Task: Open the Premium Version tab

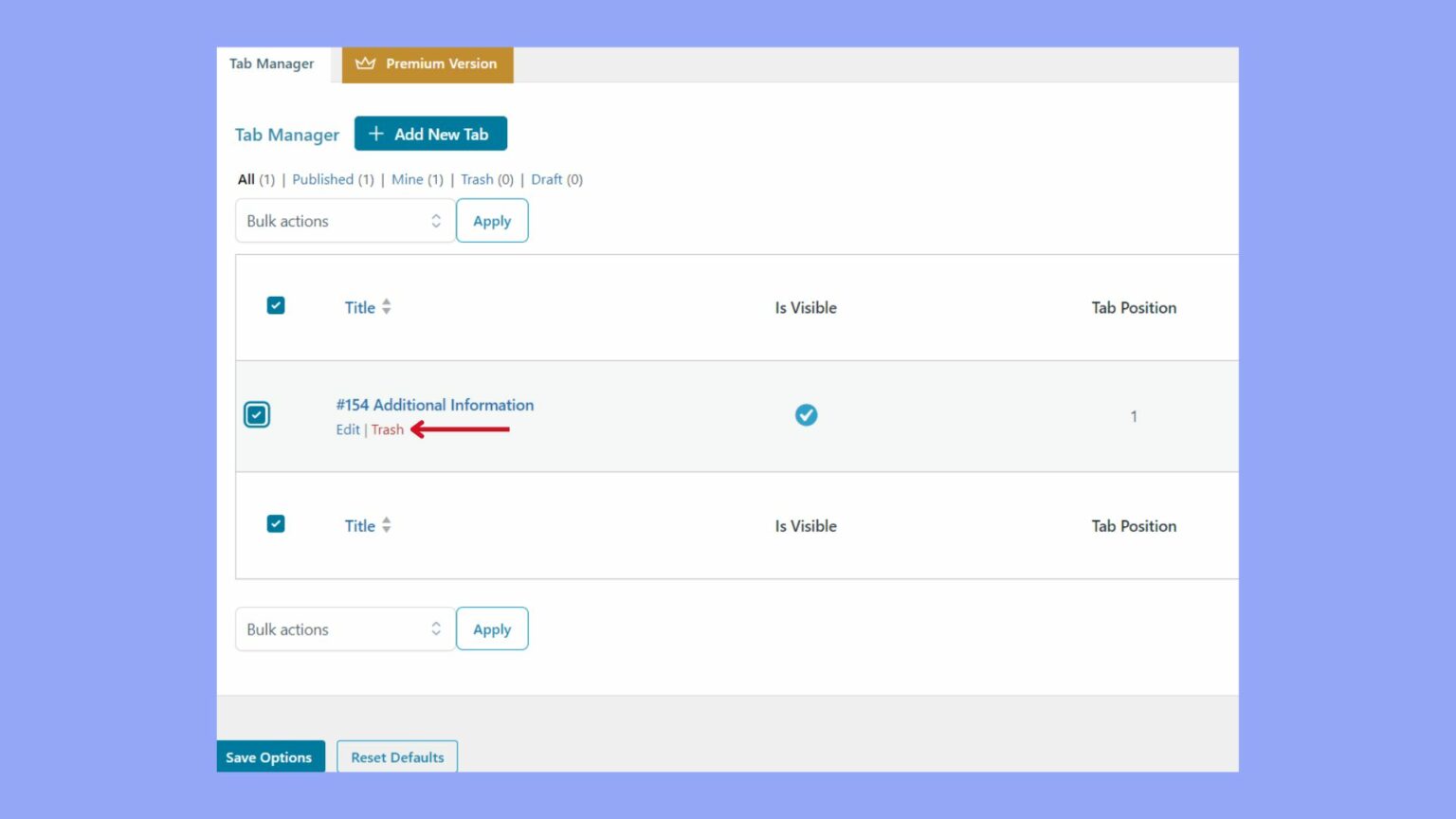Action: tap(428, 64)
